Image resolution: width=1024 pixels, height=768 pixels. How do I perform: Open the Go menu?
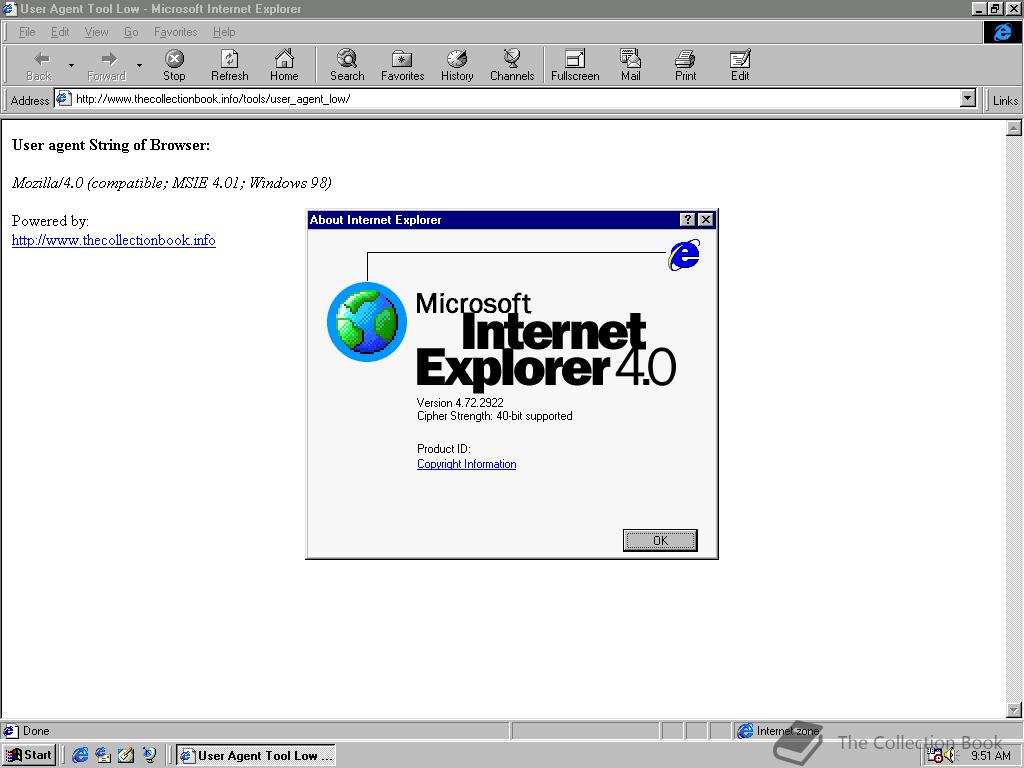coord(131,32)
